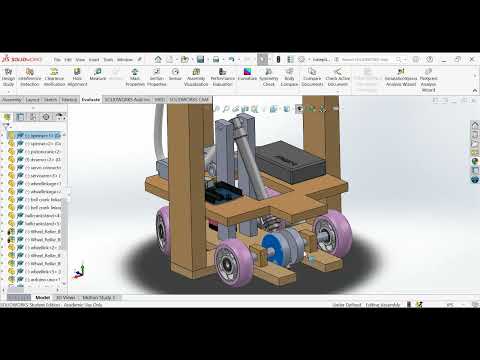
Task: Switch to the 3D Views bottom tab
Action: click(66, 297)
